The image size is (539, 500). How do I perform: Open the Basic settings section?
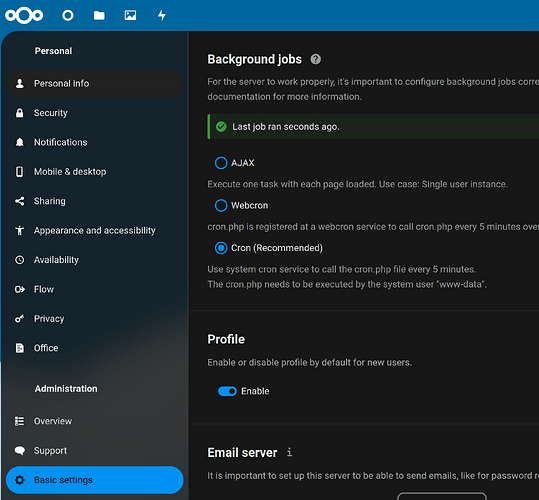(x=95, y=480)
